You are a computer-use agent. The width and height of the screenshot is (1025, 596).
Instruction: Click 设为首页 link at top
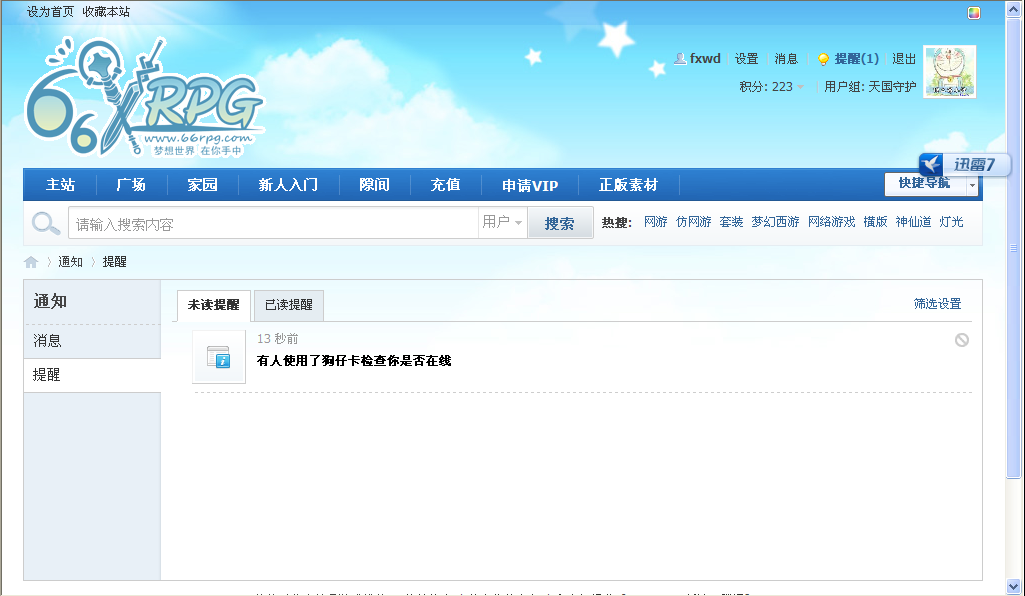[x=50, y=12]
